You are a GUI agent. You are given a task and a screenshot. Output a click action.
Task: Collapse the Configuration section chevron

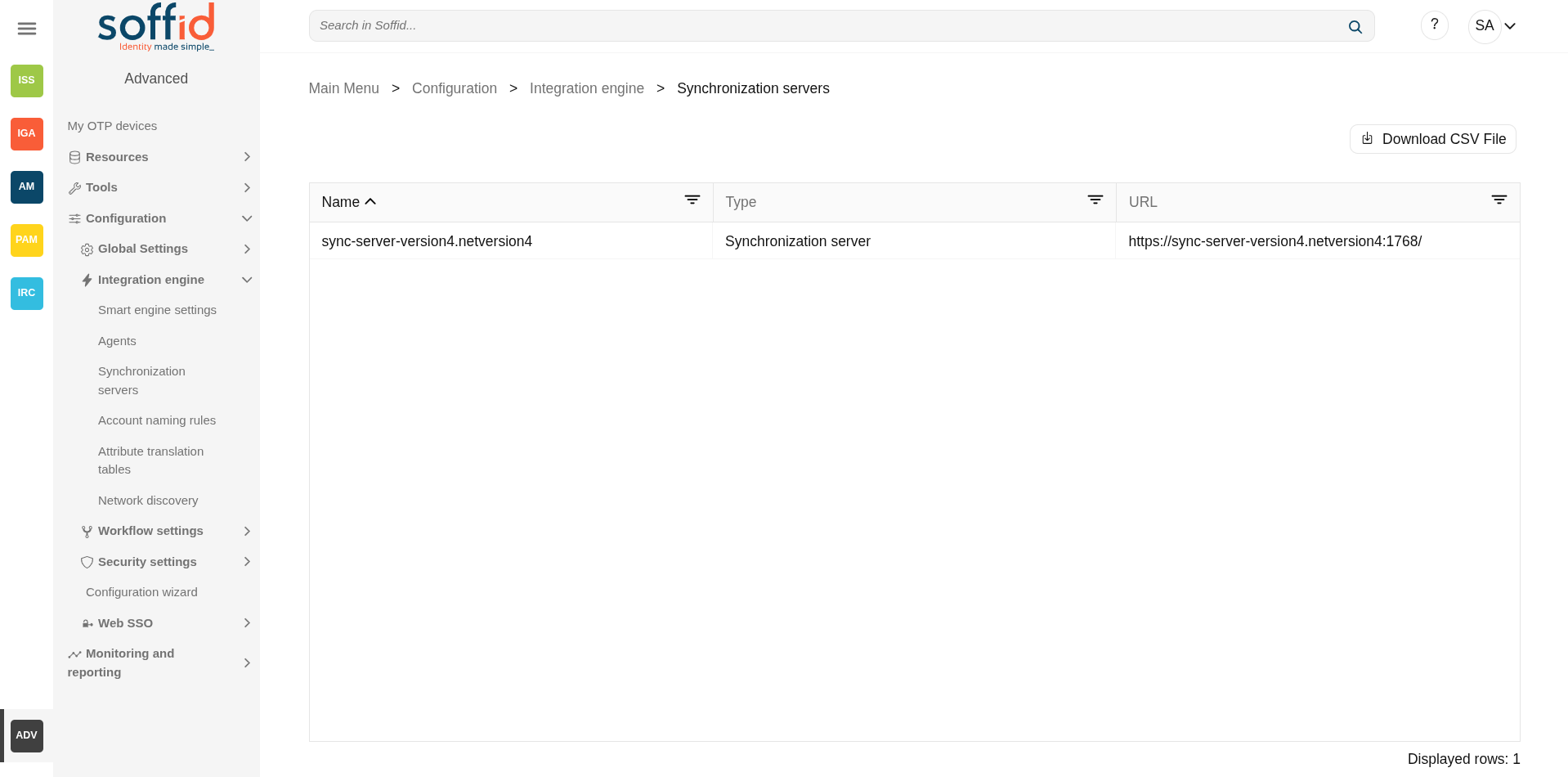(x=247, y=218)
